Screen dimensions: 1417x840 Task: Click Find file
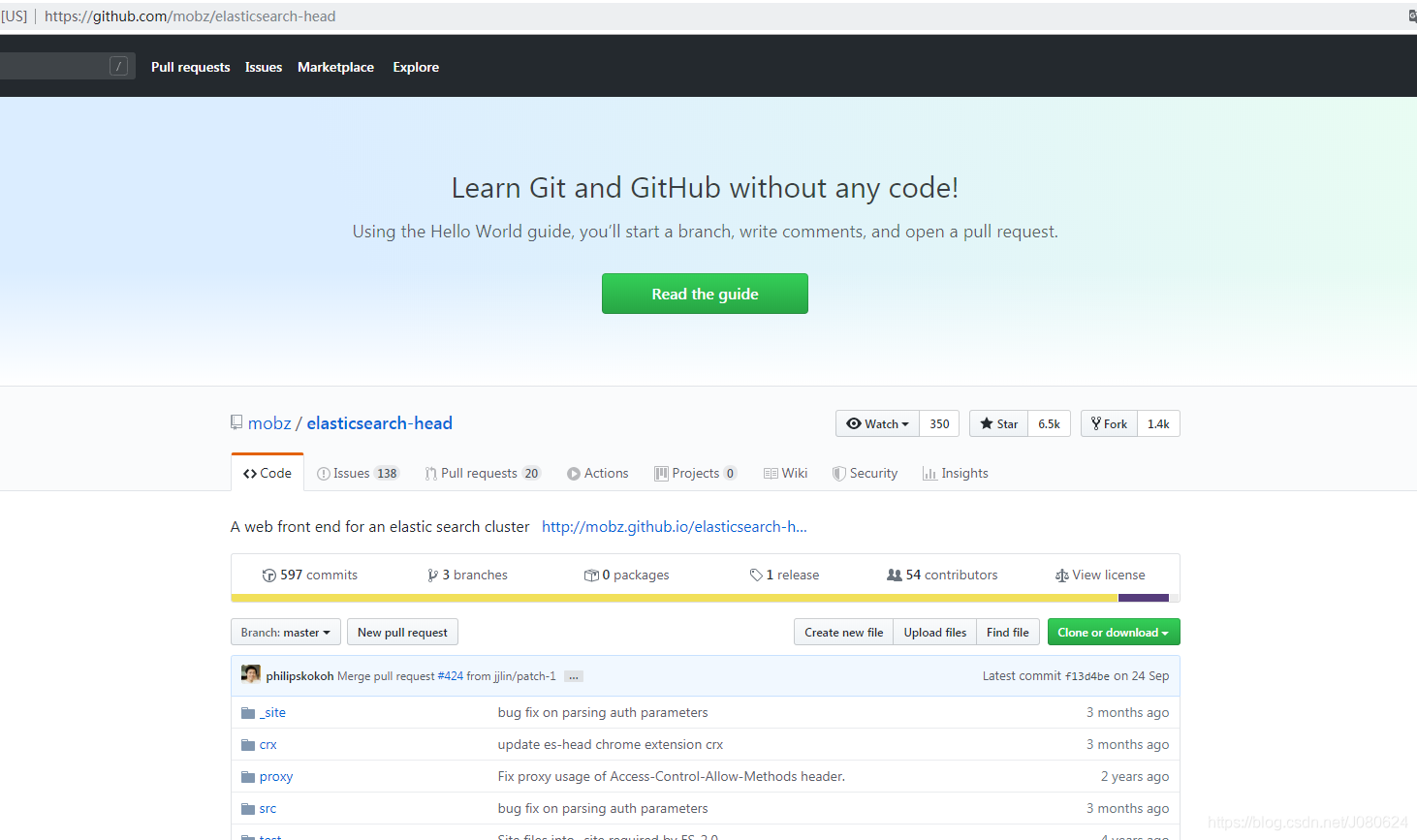(1008, 633)
